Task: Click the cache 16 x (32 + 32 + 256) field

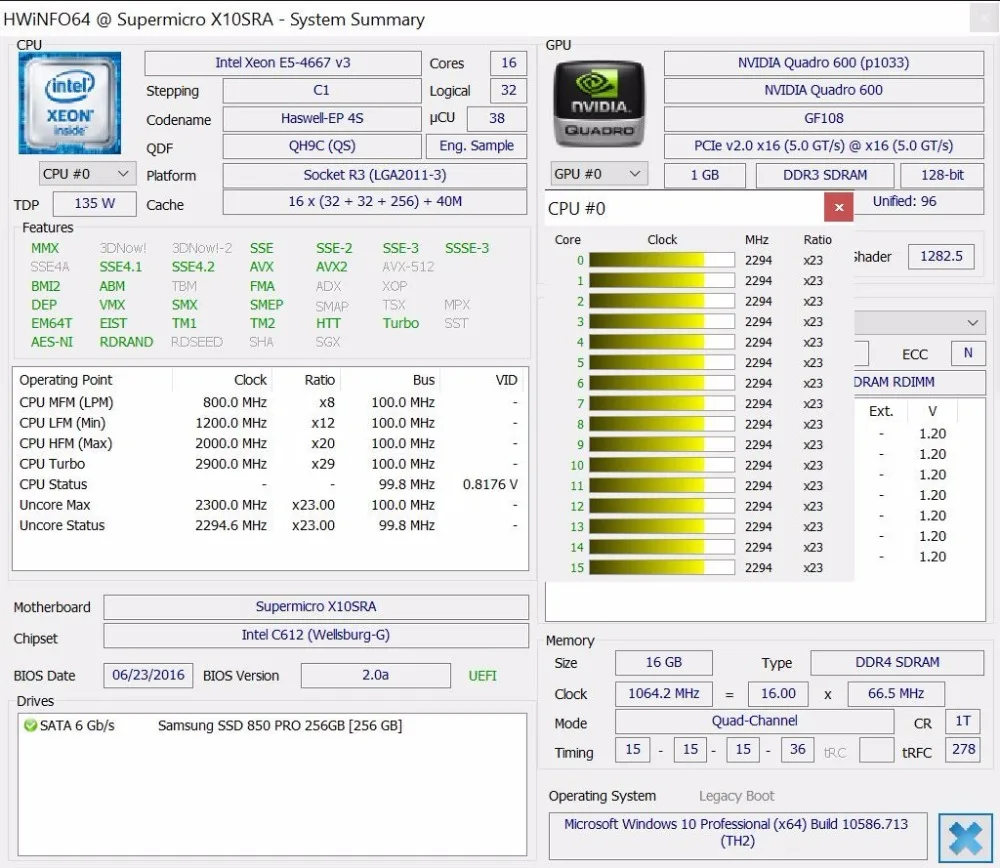Action: click(375, 202)
